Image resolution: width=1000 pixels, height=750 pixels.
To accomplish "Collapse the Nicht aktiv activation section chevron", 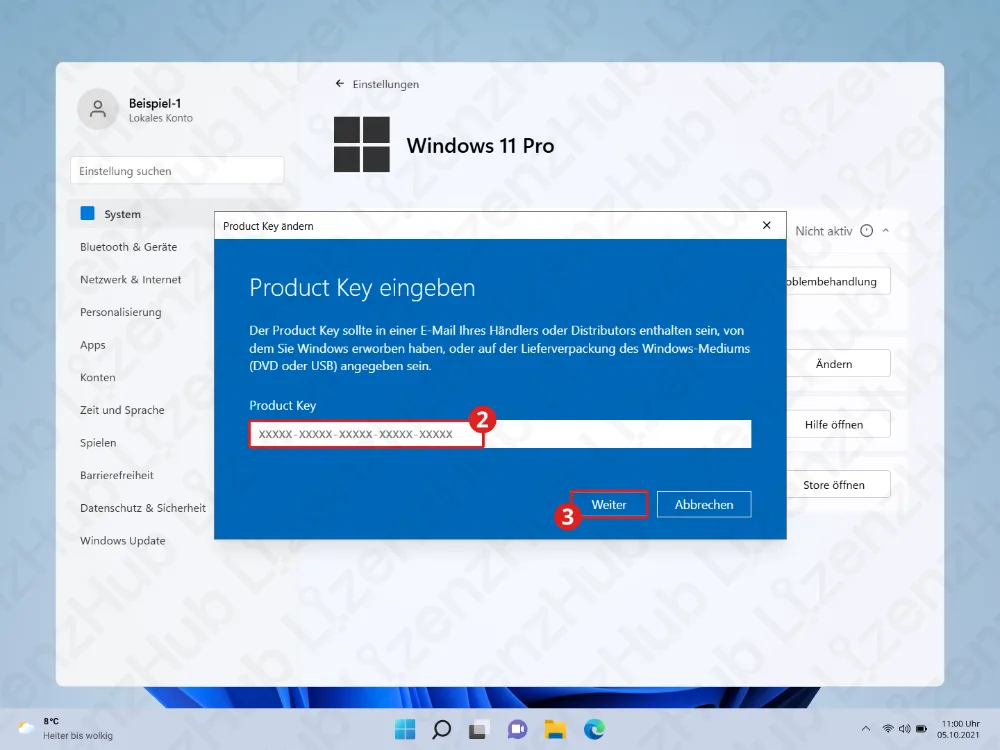I will (x=886, y=231).
